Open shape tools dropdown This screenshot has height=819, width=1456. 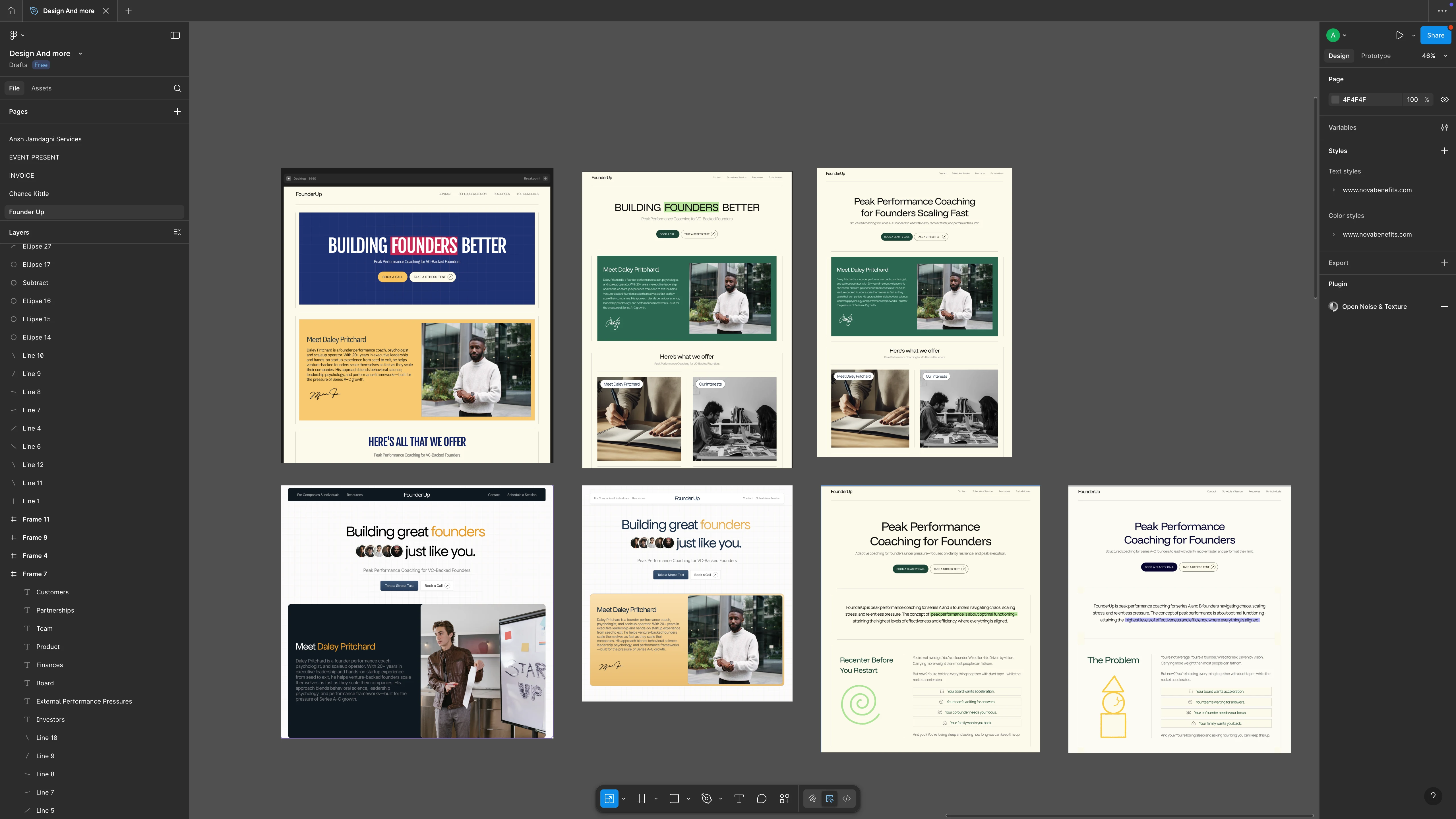pos(688,799)
